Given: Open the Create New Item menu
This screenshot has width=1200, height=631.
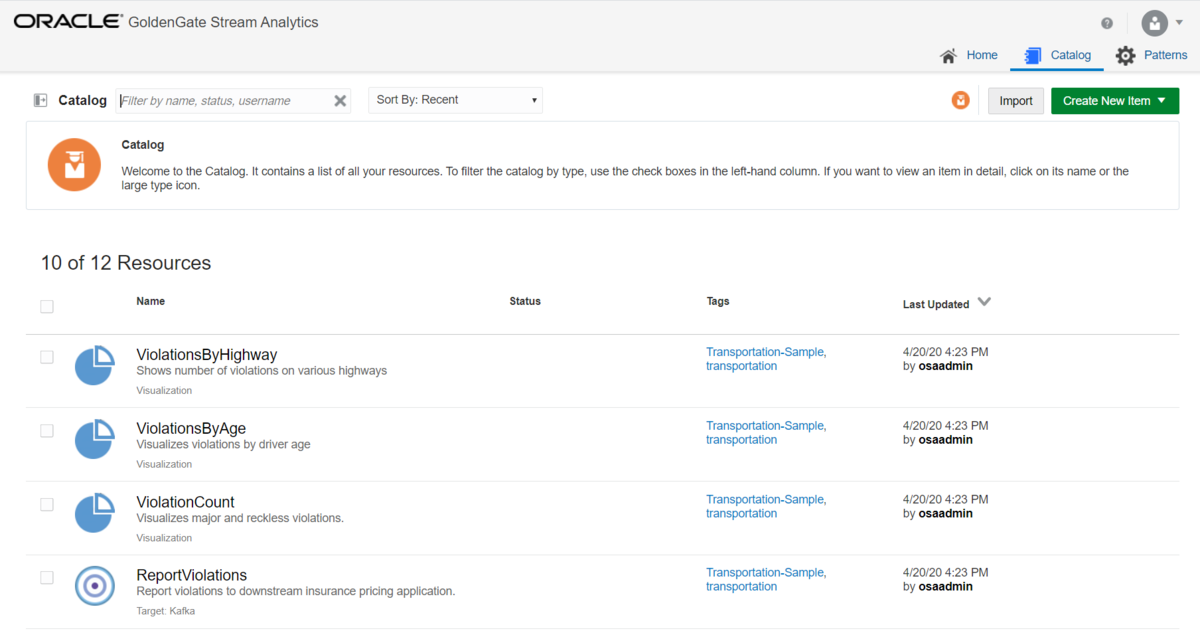Looking at the screenshot, I should point(1115,101).
